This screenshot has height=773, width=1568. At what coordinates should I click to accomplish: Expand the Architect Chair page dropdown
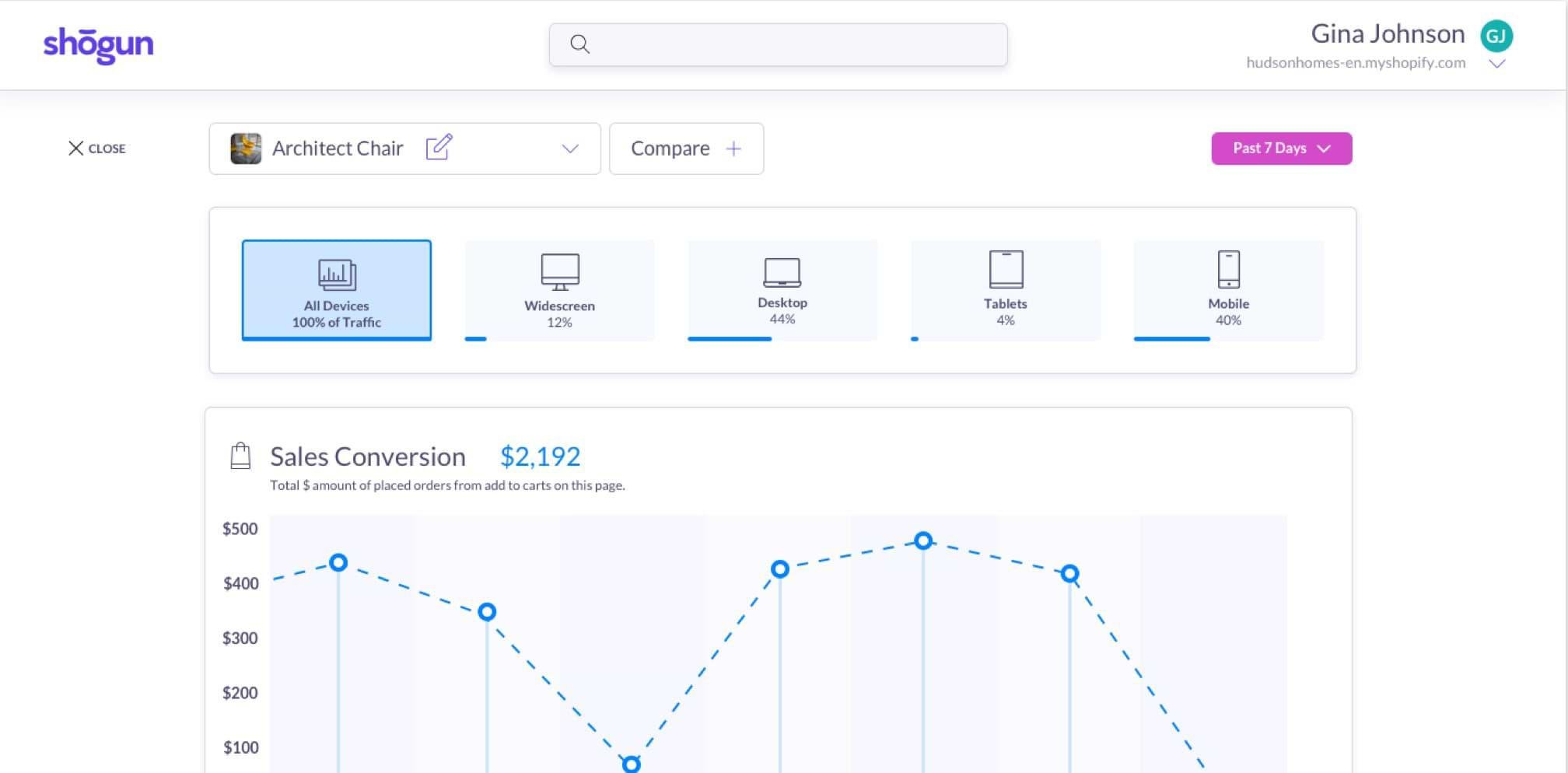tap(570, 149)
